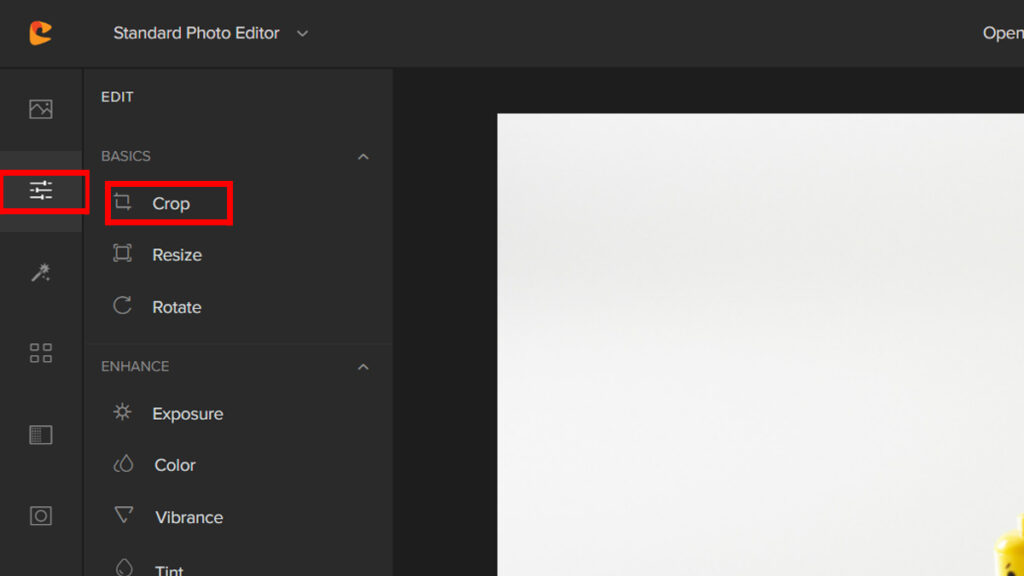
Task: Select the textured square overlay sidebar icon
Action: click(41, 435)
